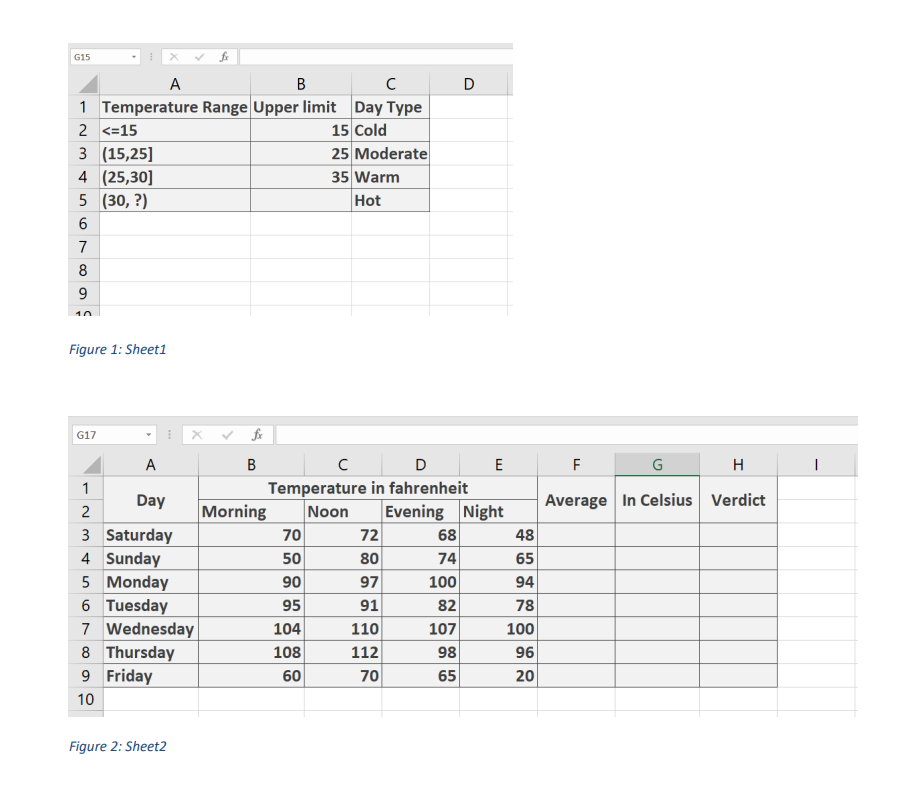The width and height of the screenshot is (910, 803).
Task: Select column header G in Sheet2
Action: (x=657, y=463)
